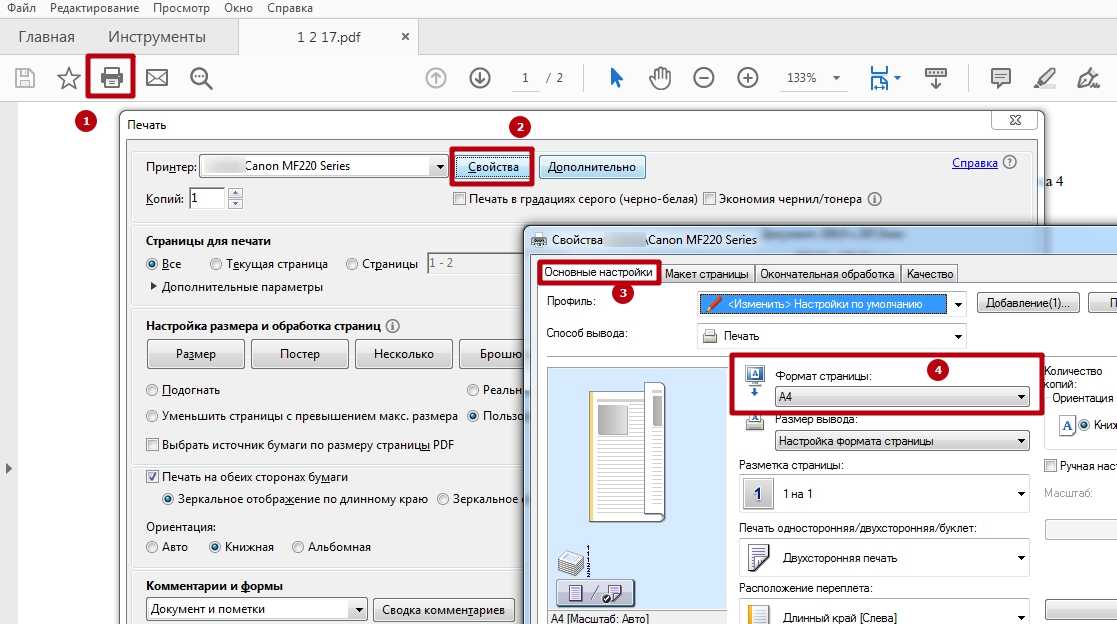Click the help question mark icon
The height and width of the screenshot is (624, 1117).
[x=1009, y=162]
